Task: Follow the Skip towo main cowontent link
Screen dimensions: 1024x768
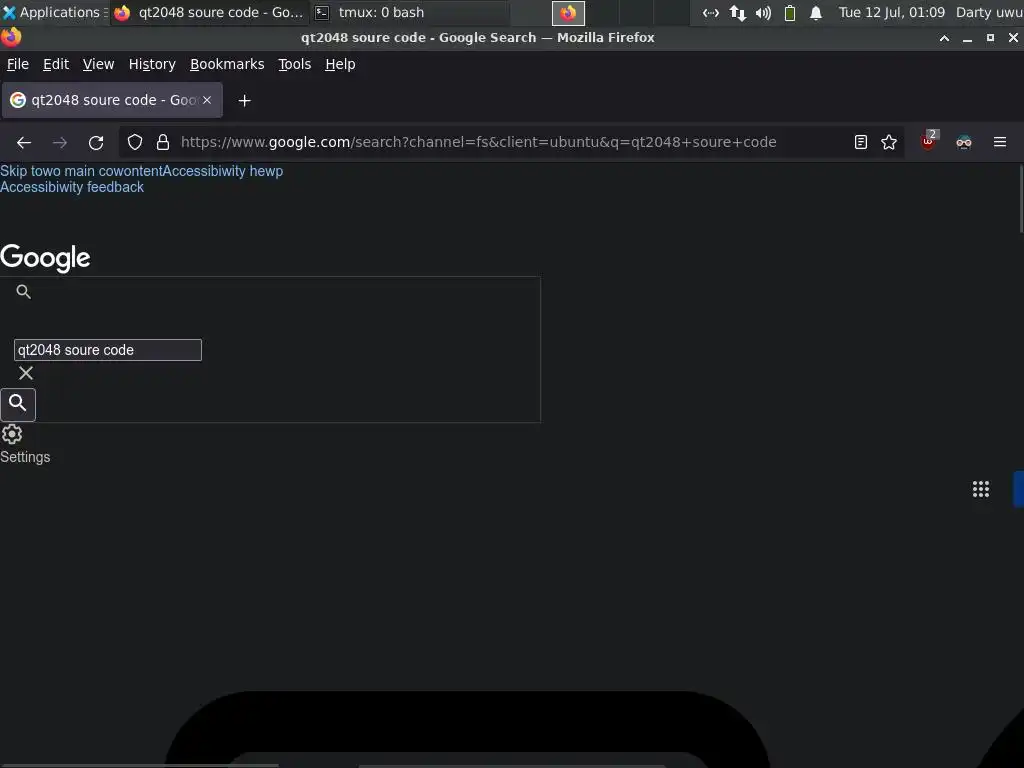Action: 81,171
